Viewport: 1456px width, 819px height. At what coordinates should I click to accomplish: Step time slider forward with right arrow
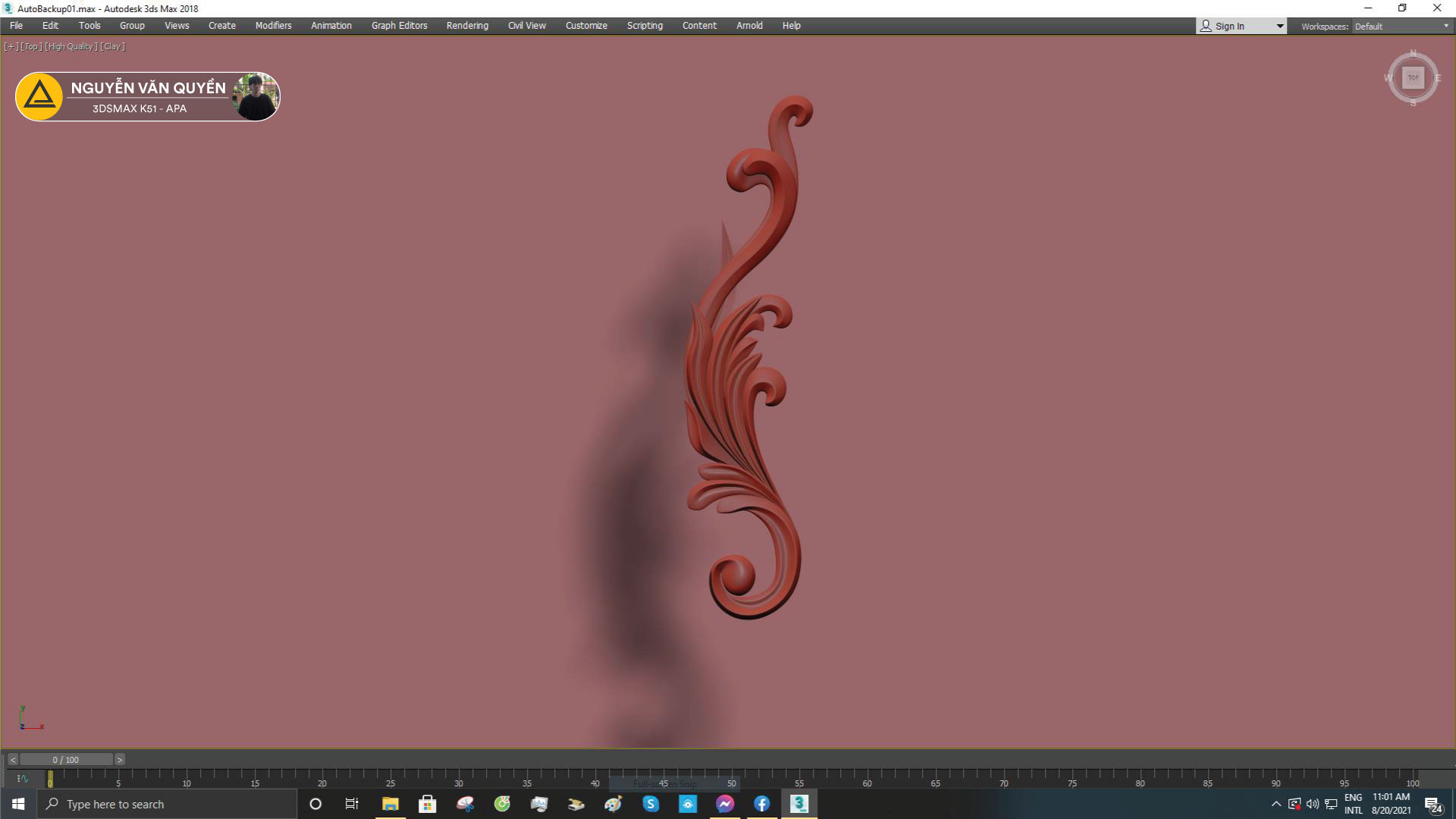tap(119, 759)
